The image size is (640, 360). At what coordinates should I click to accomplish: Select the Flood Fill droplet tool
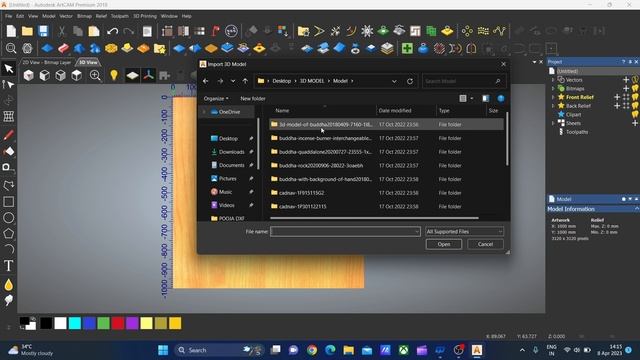tap(9, 284)
